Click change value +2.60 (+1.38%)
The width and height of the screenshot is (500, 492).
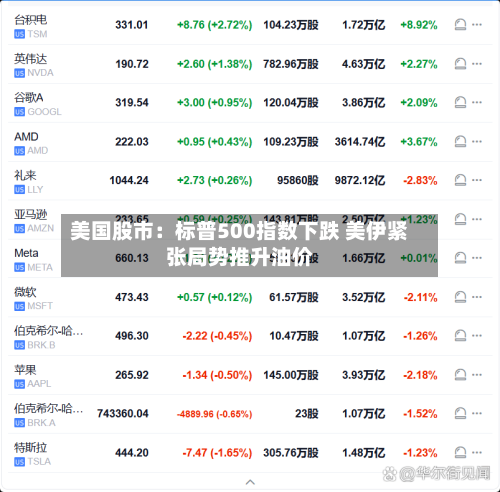(x=214, y=64)
